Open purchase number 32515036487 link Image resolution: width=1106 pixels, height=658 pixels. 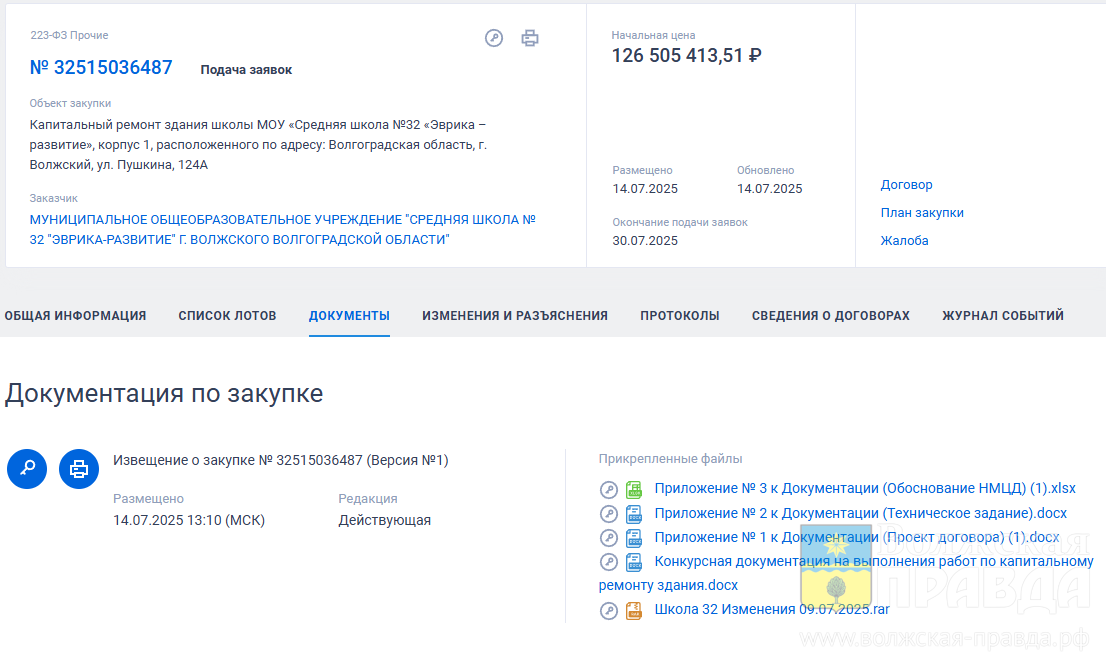[101, 68]
